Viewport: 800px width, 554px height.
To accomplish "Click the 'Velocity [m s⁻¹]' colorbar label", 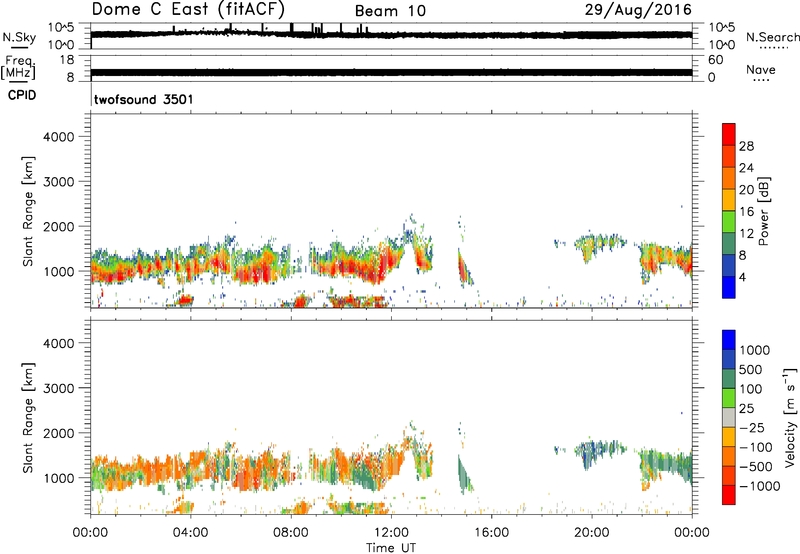I will [790, 417].
